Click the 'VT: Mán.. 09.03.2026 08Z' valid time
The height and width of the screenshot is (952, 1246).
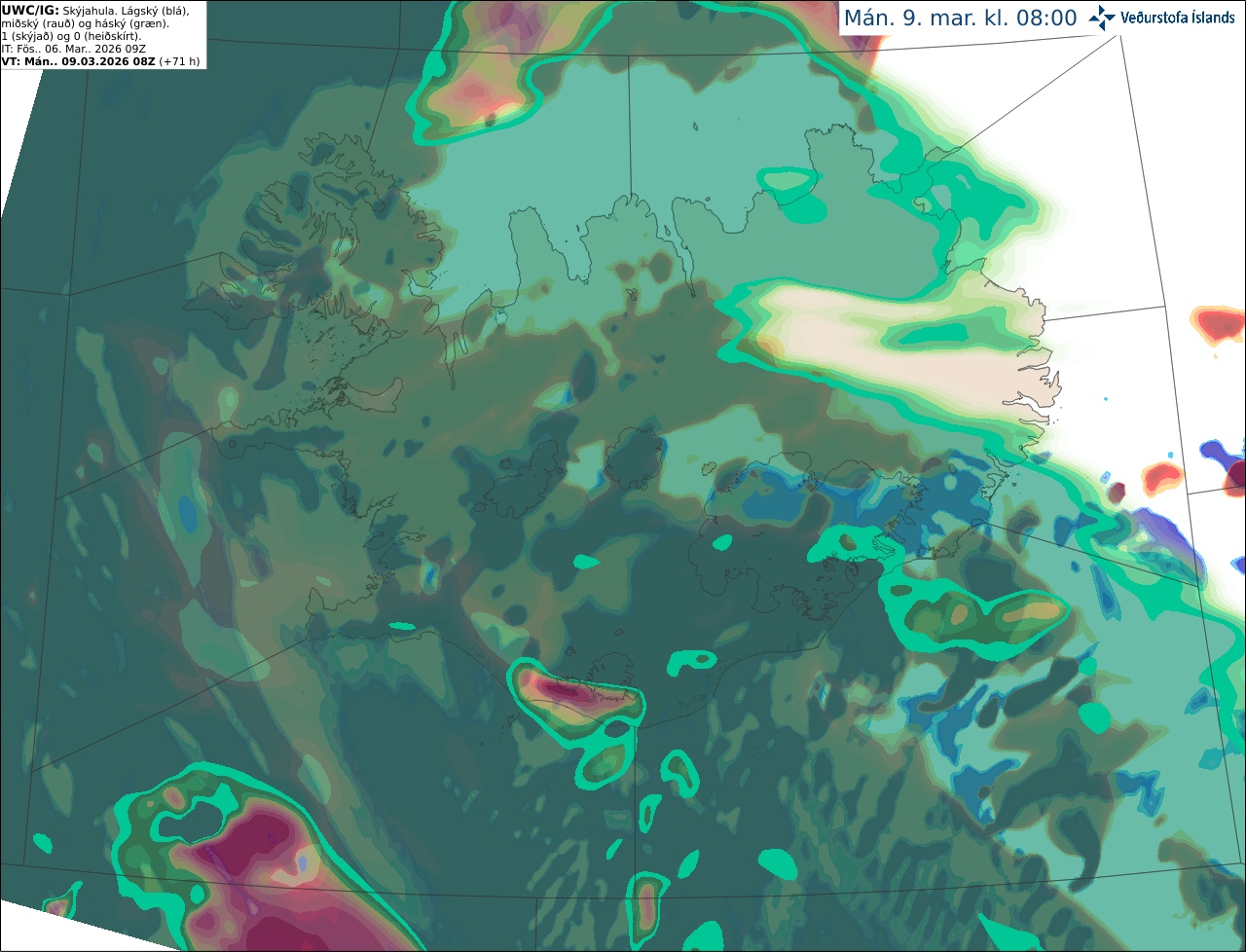click(x=79, y=61)
